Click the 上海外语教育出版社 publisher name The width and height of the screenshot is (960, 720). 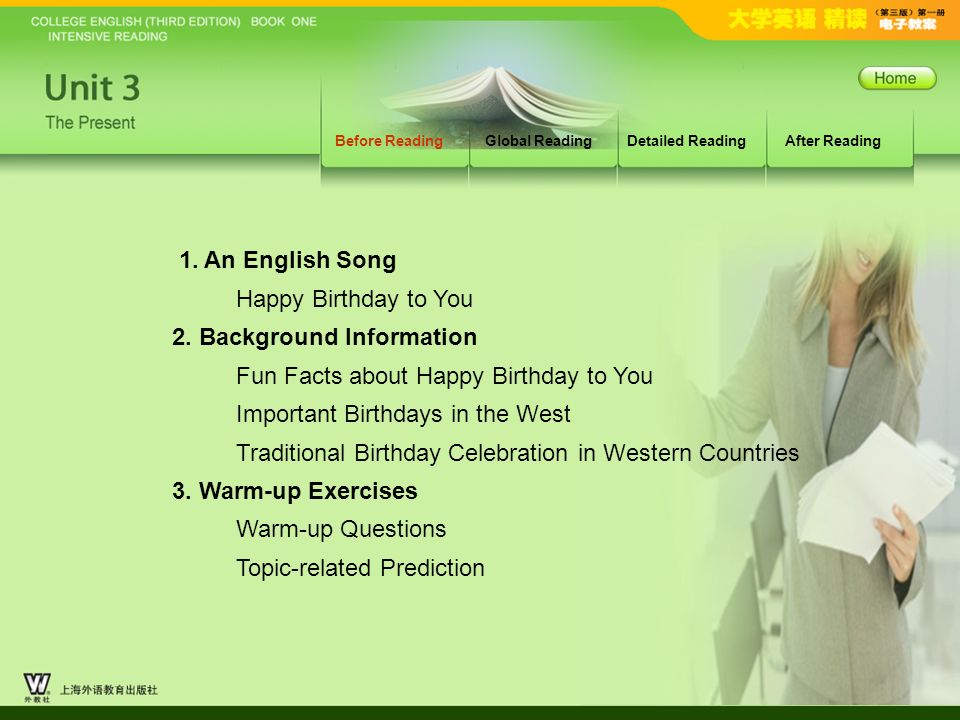click(109, 690)
